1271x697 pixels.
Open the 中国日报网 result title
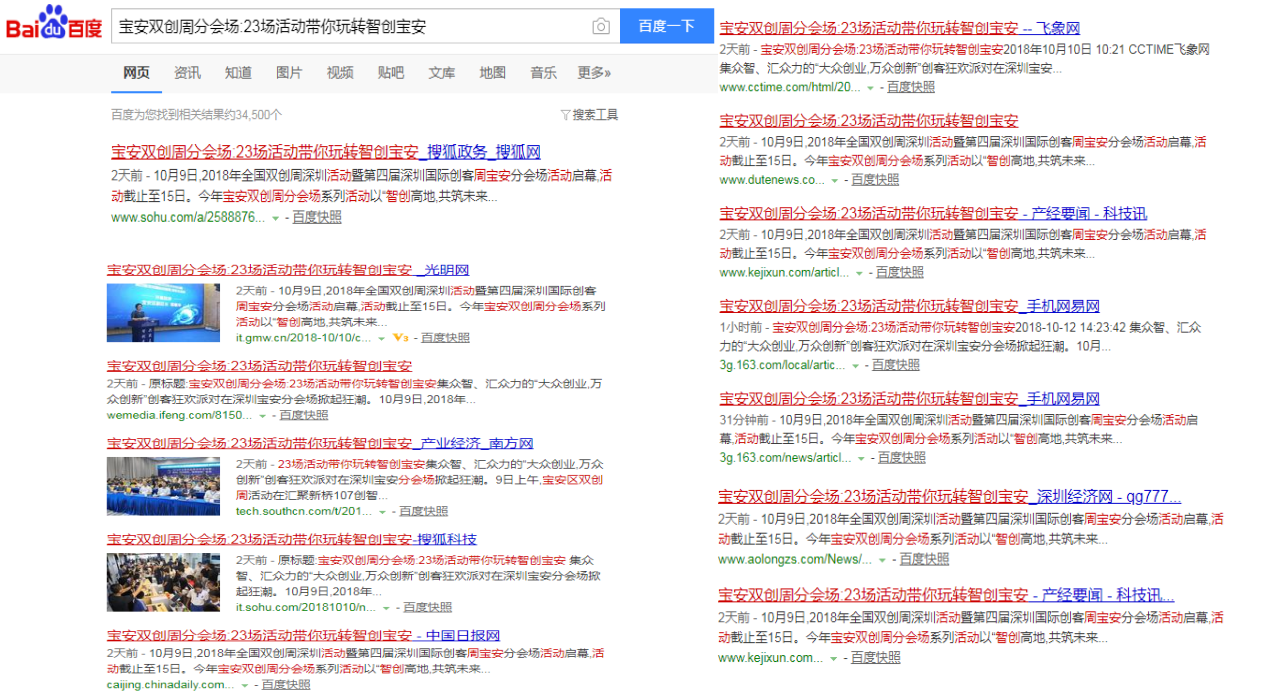(x=303, y=635)
